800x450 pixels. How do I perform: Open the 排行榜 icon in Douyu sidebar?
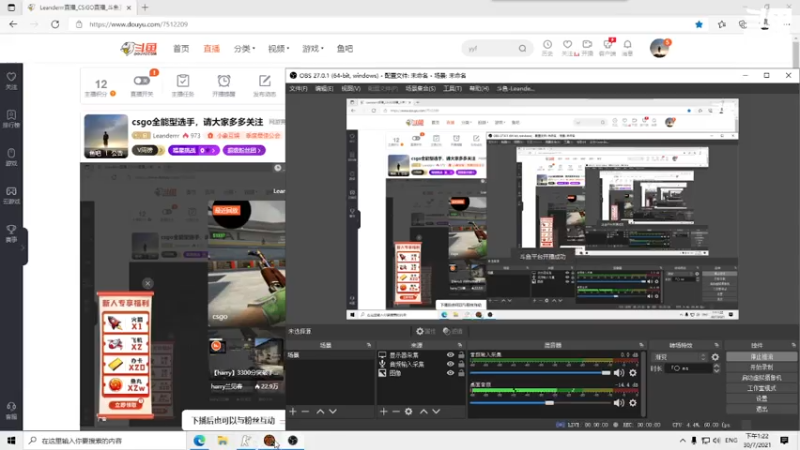click(11, 115)
